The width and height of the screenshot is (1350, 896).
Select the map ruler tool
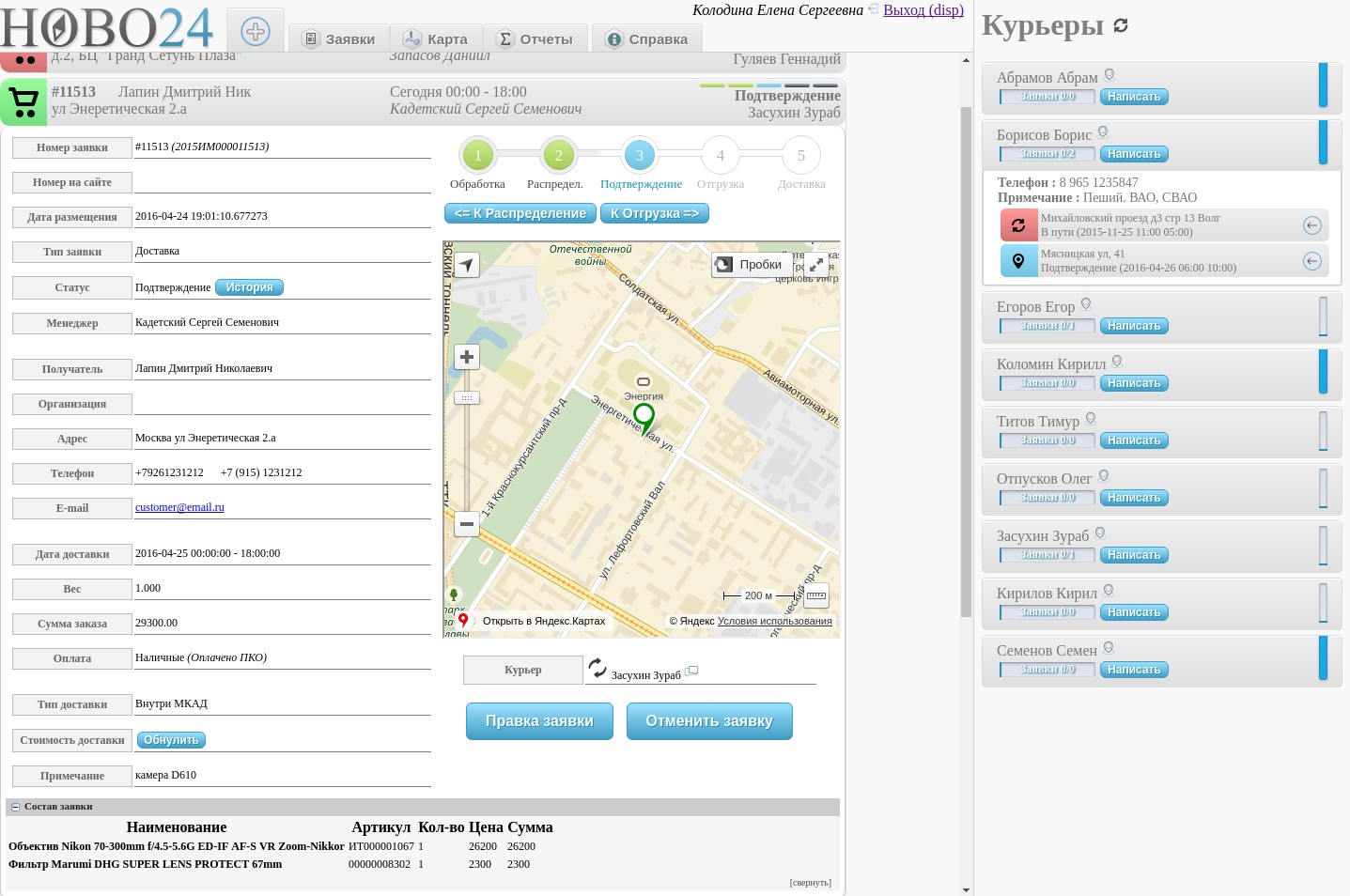click(816, 595)
